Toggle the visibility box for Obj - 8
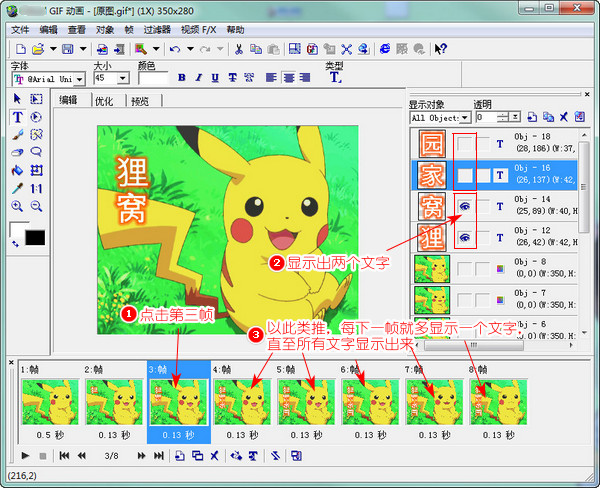Screen dimensions: 600x488 pos(465,269)
